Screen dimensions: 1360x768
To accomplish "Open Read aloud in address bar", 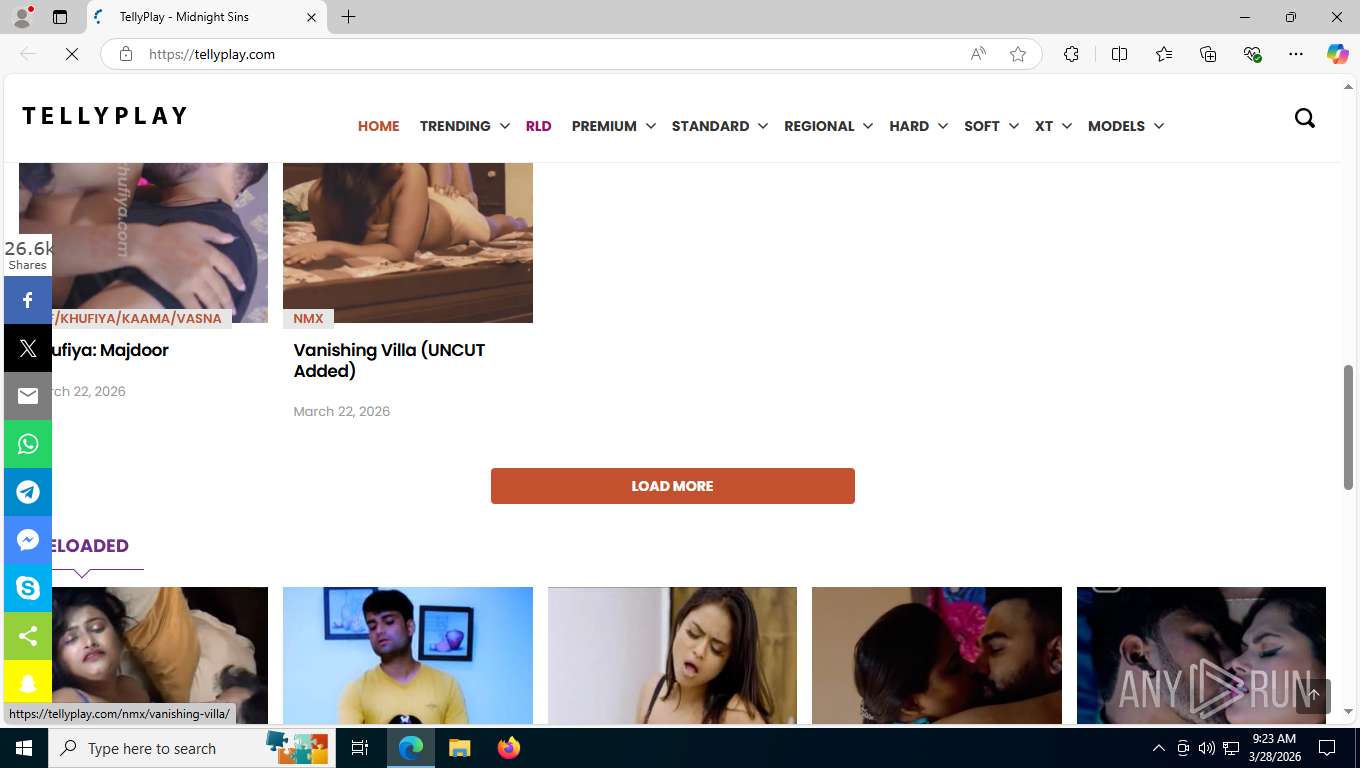I will [978, 54].
